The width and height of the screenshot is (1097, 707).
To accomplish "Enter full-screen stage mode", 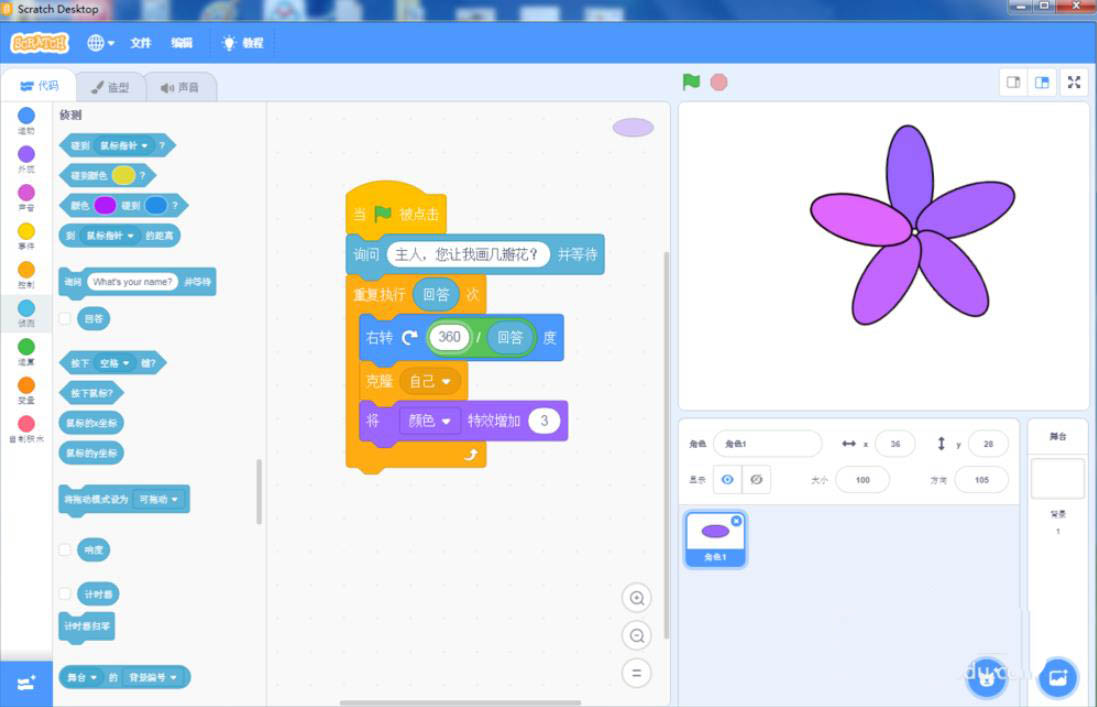I will pyautogui.click(x=1074, y=82).
